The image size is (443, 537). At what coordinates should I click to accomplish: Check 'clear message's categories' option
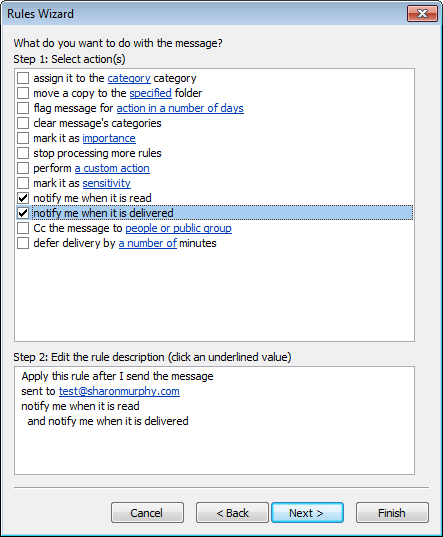coord(23,123)
